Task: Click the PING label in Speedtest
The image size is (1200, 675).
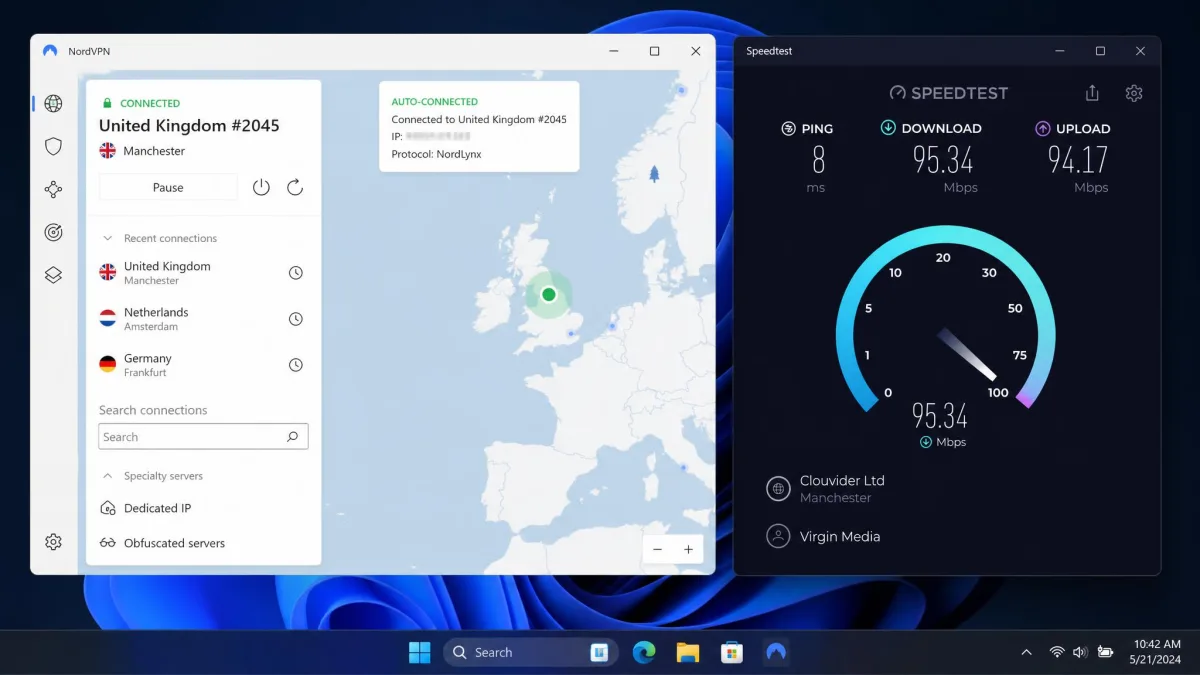Action: [x=817, y=129]
